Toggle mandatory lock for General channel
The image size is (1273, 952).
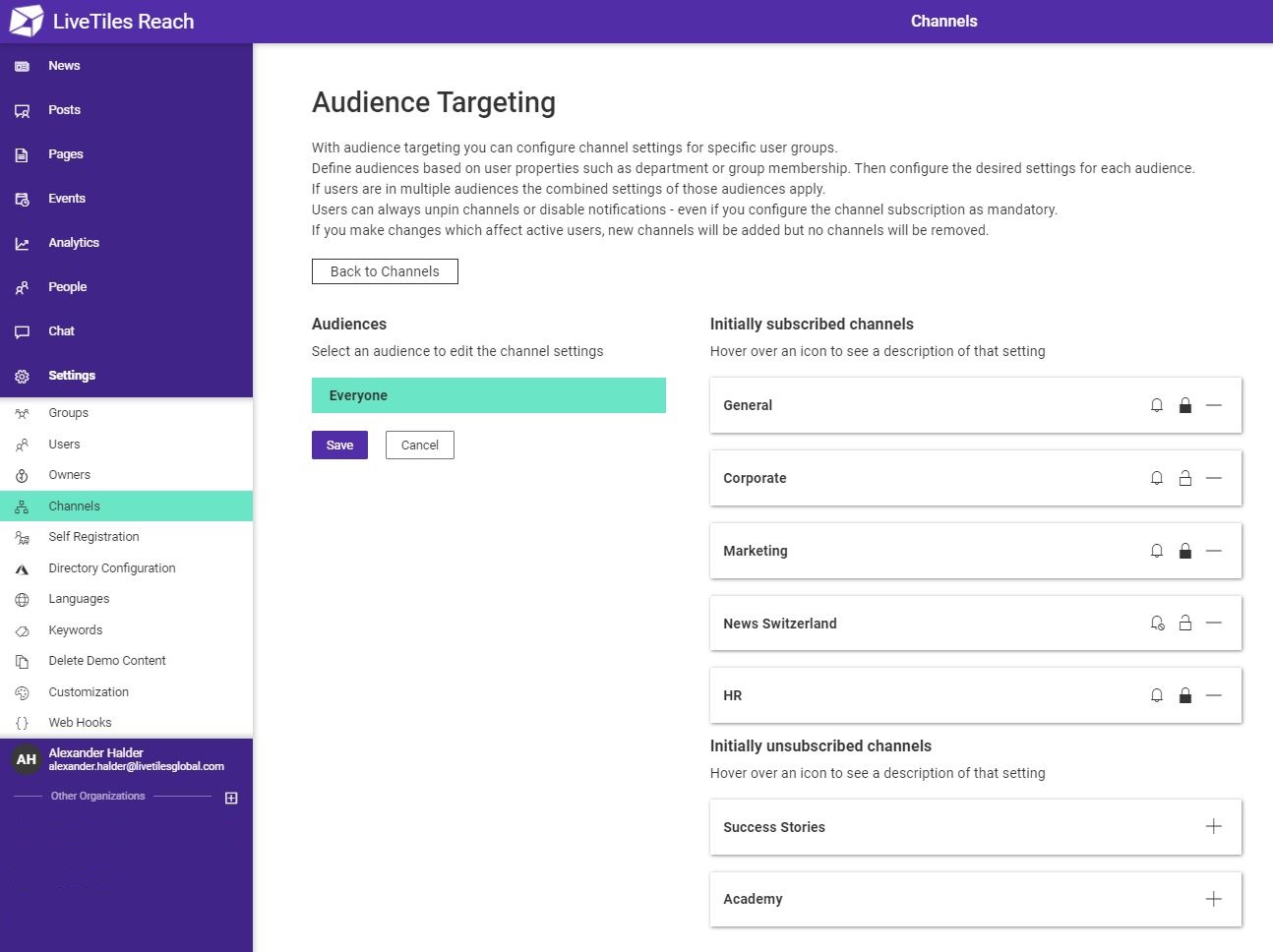[1185, 405]
